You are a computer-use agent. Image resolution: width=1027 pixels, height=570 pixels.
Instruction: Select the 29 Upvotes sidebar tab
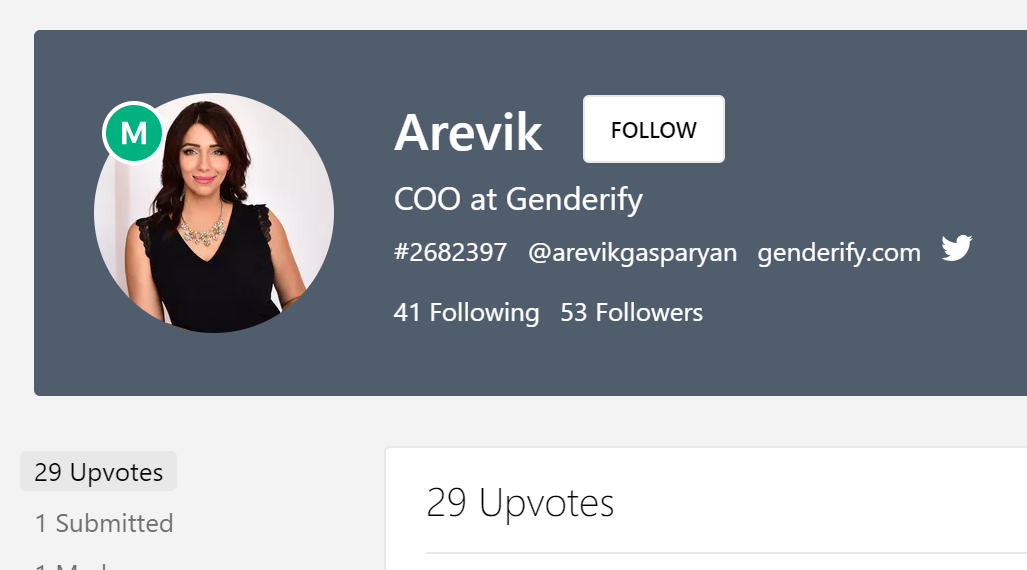[x=99, y=472]
